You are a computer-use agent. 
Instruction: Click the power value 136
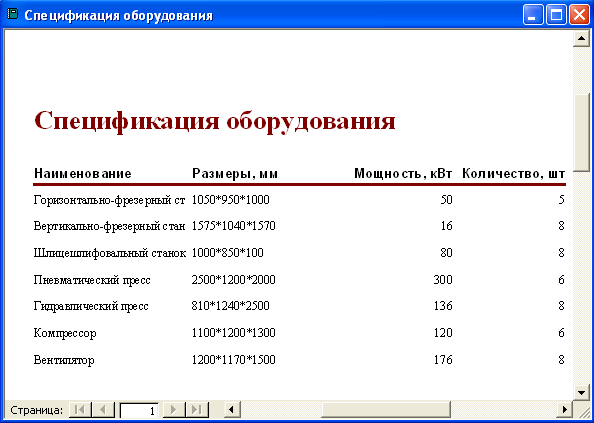click(443, 306)
